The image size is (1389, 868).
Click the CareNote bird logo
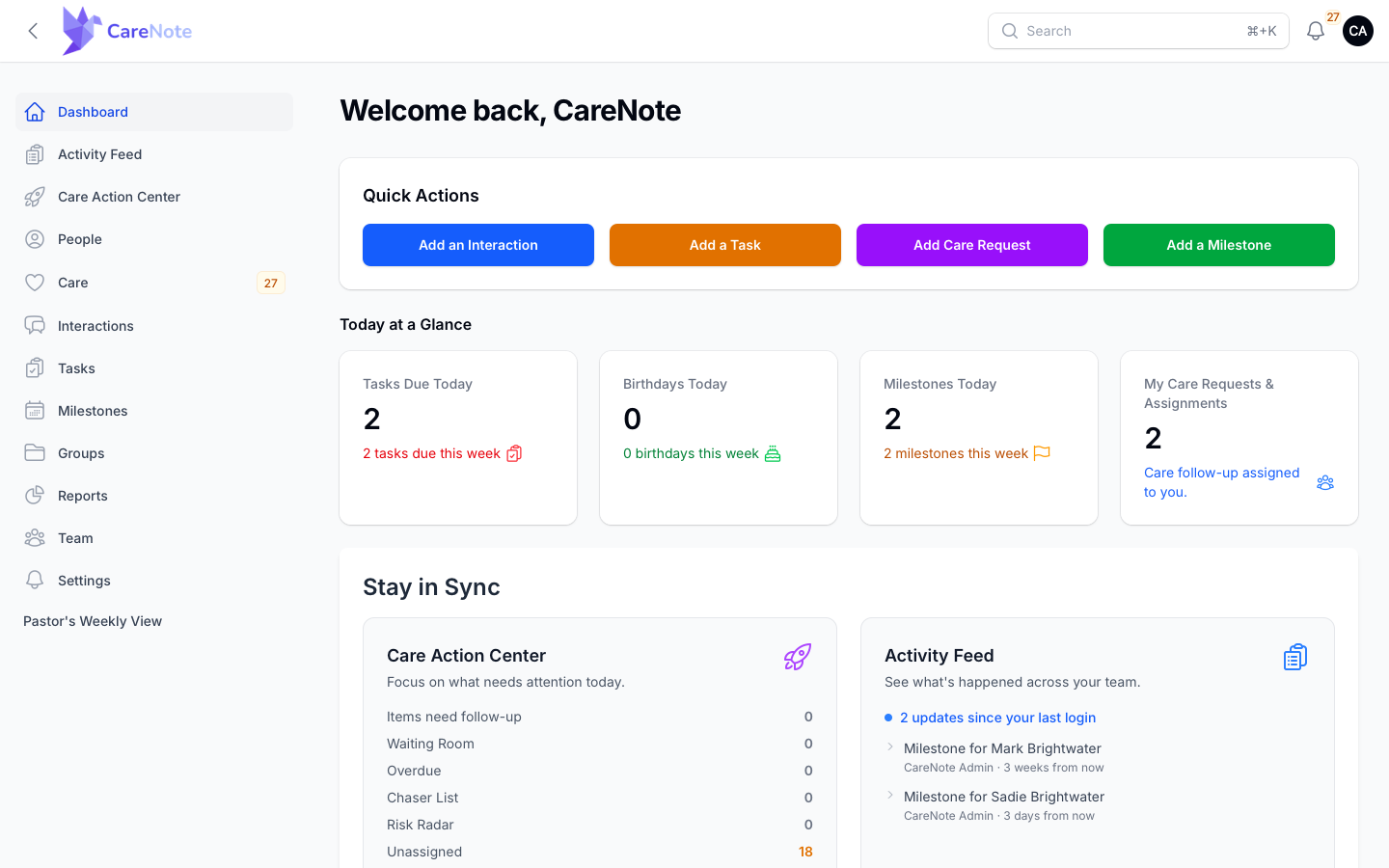[x=82, y=31]
